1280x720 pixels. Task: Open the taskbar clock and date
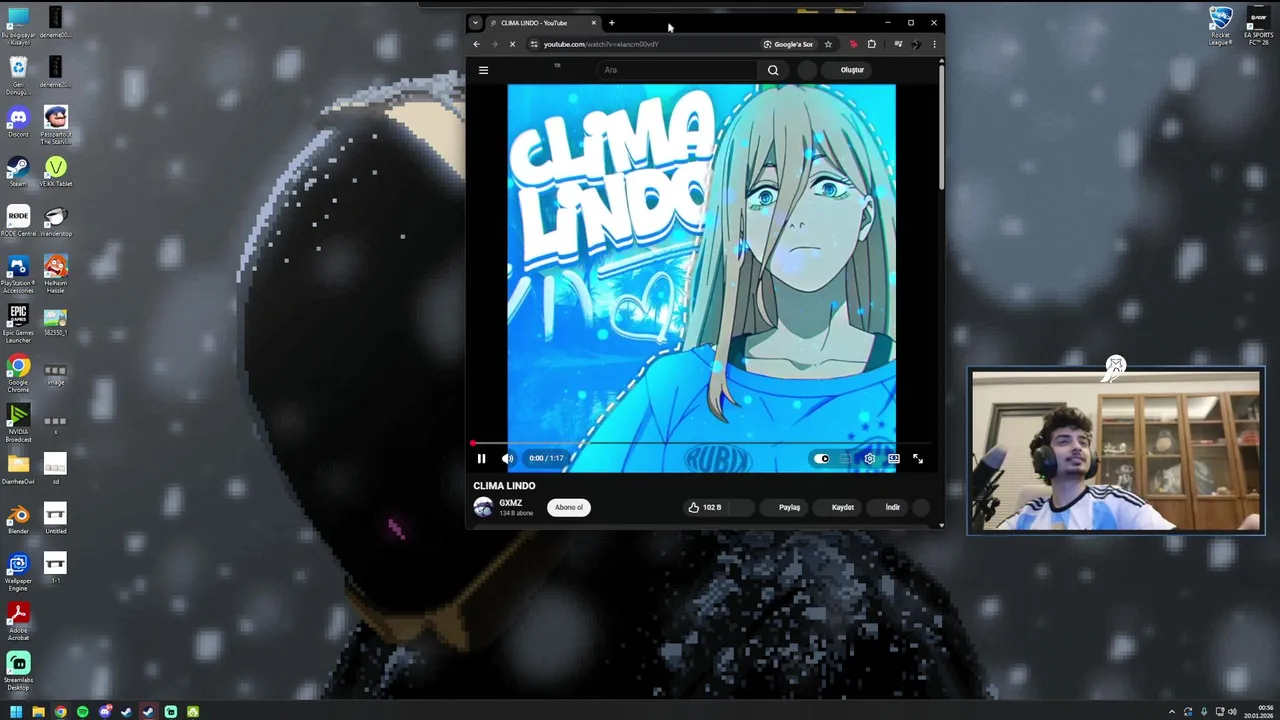click(x=1259, y=712)
